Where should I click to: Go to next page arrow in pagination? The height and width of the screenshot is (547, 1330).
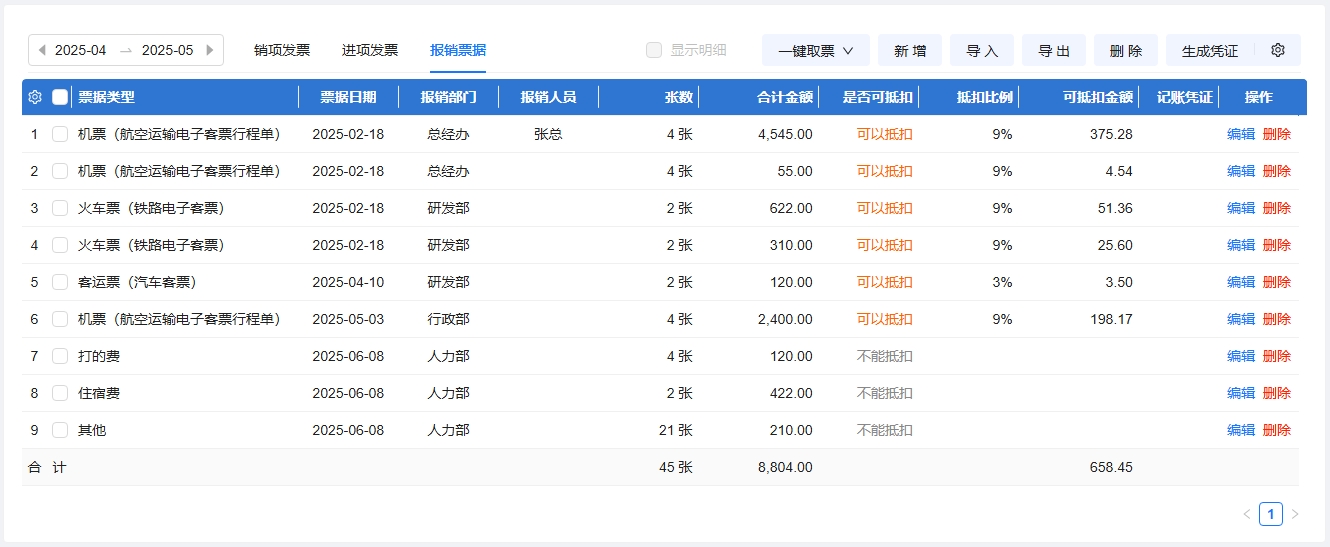tap(1295, 514)
